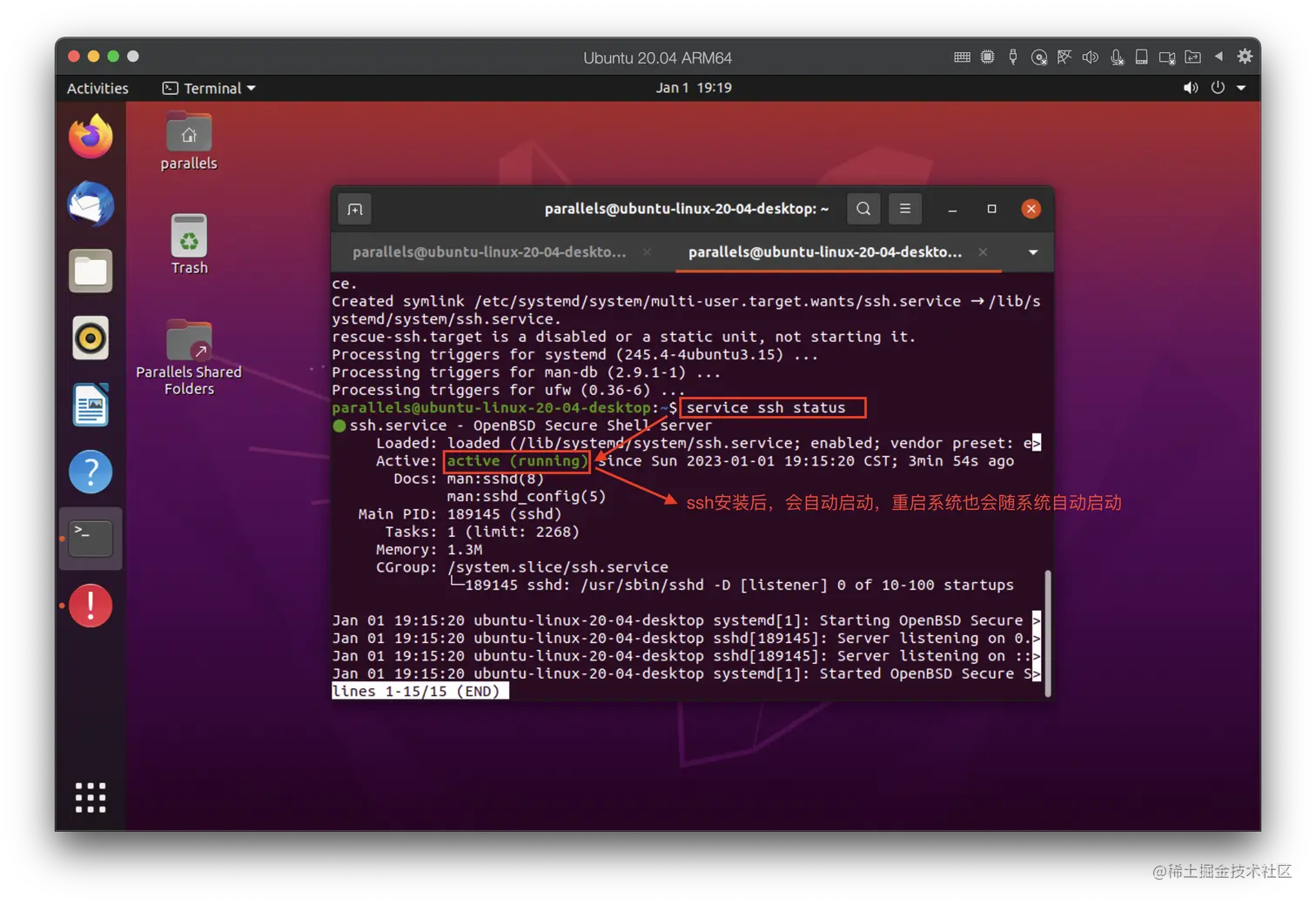Click the END pager status indicator

click(420, 690)
